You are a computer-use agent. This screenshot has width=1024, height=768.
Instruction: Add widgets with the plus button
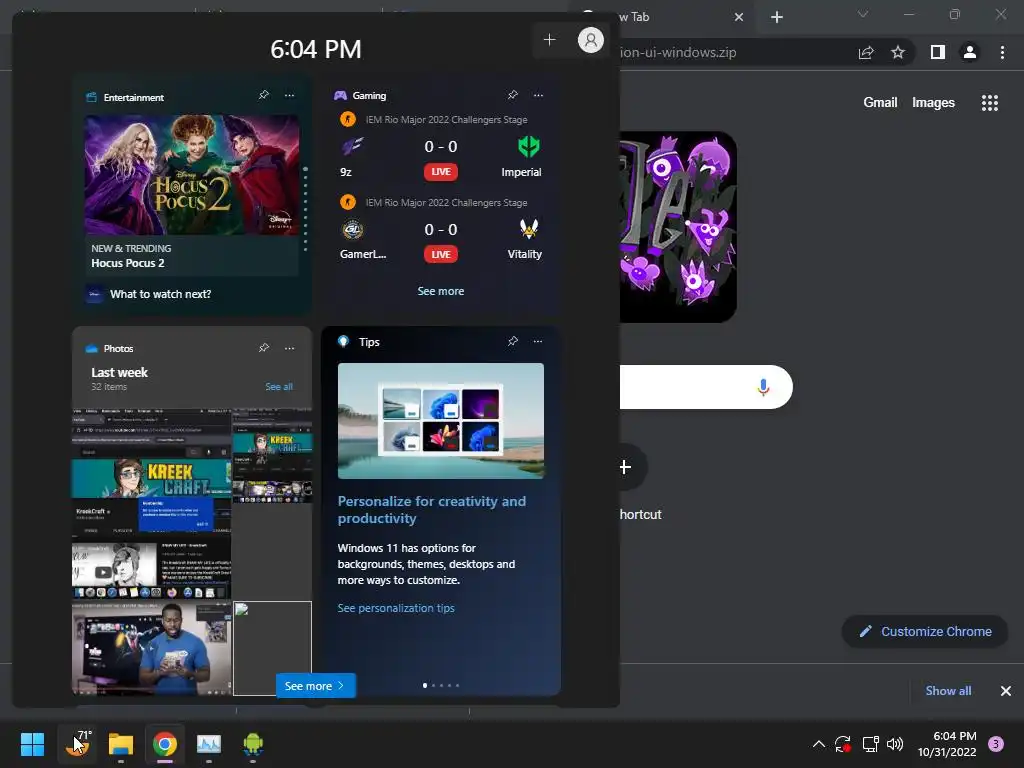[x=549, y=40]
